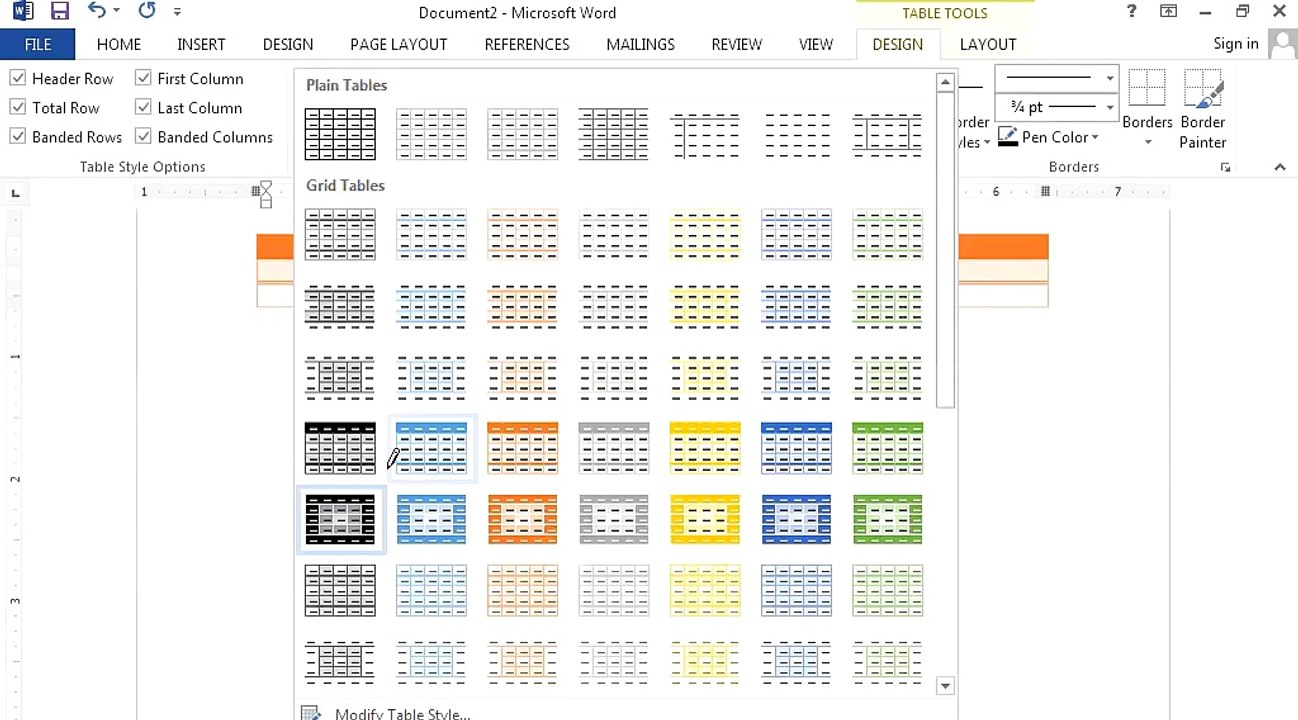Expand the Pen Color dropdown arrow
1298x720 pixels.
point(1095,138)
